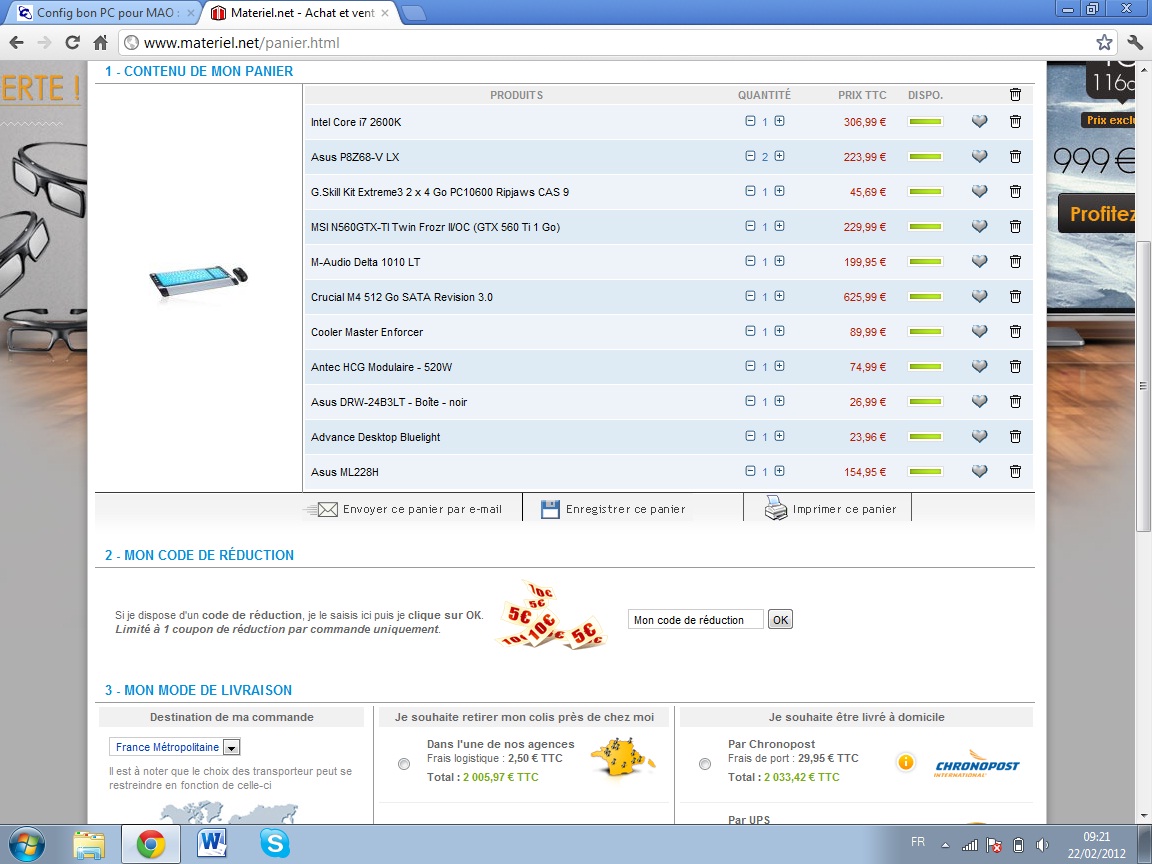Reload the page with refresh icon
This screenshot has width=1152, height=864.
pyautogui.click(x=72, y=43)
